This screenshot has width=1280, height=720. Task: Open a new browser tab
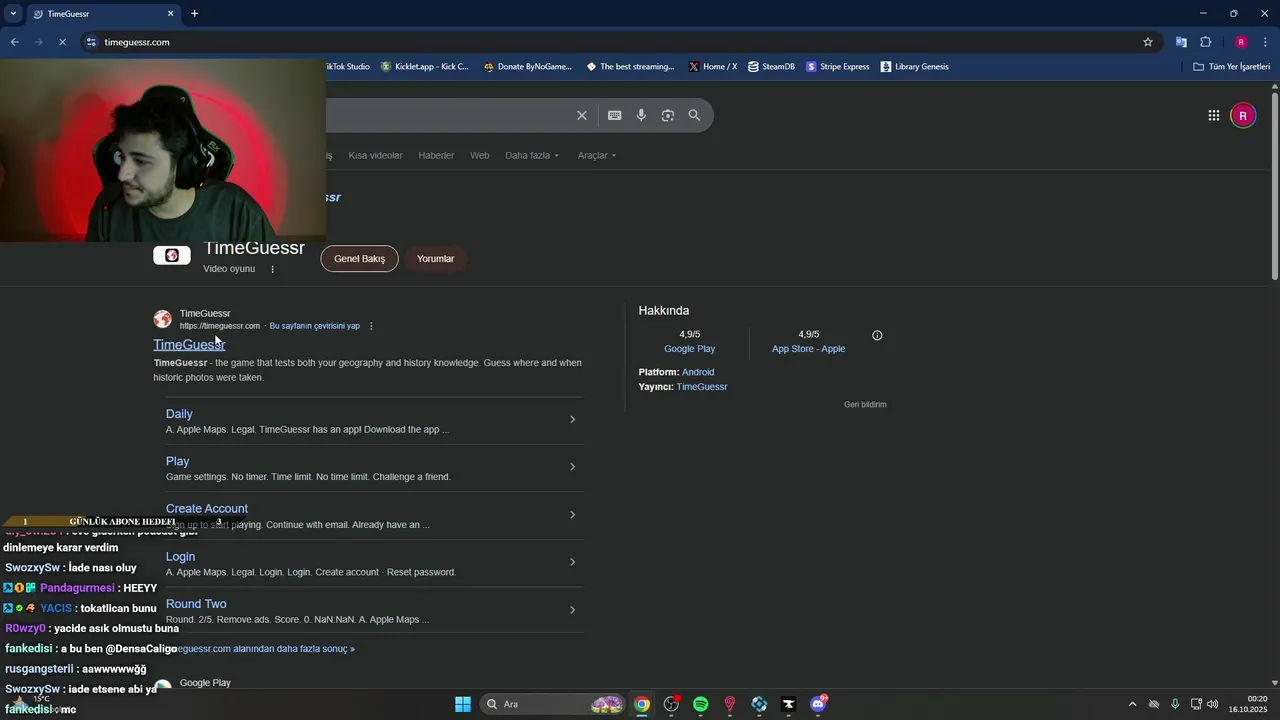click(194, 14)
